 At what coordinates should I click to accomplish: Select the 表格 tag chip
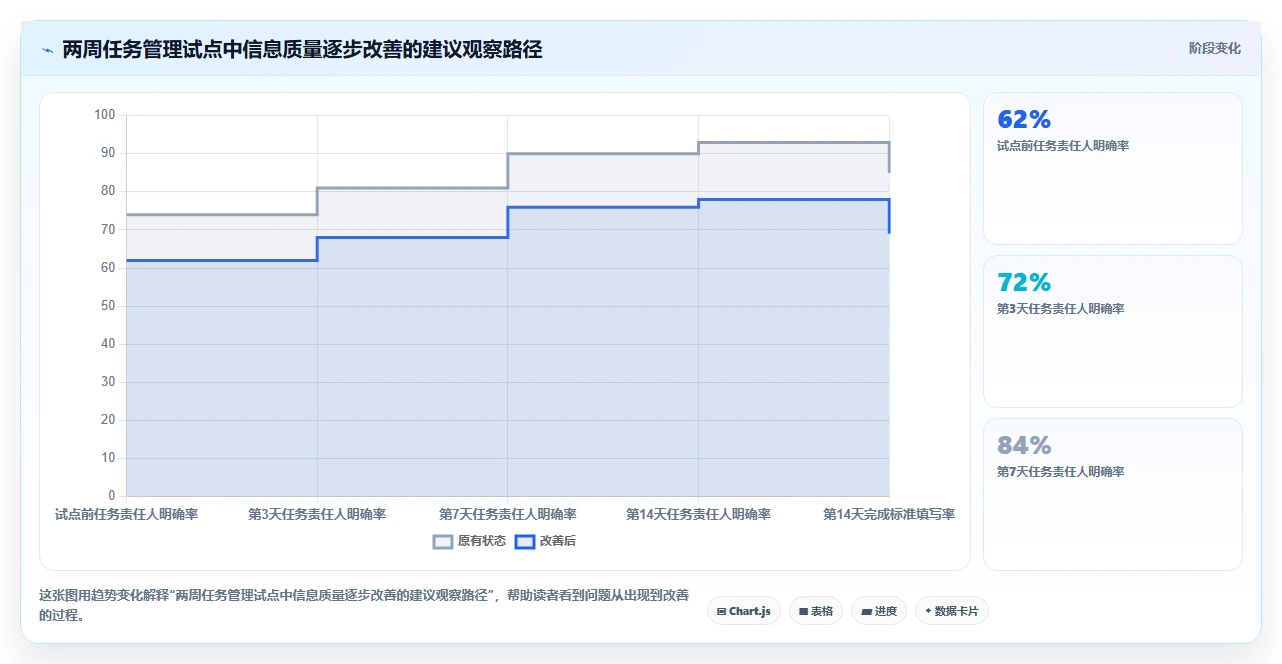(x=816, y=610)
